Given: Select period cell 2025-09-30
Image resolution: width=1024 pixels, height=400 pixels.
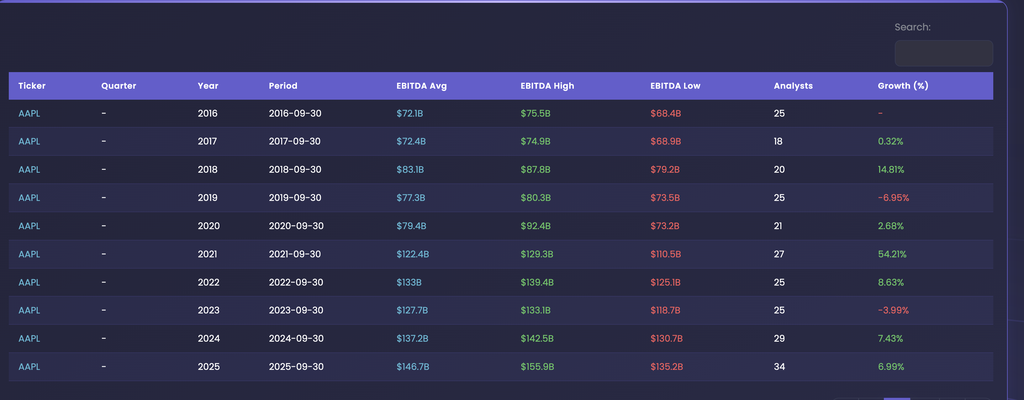Looking at the screenshot, I should coord(296,367).
